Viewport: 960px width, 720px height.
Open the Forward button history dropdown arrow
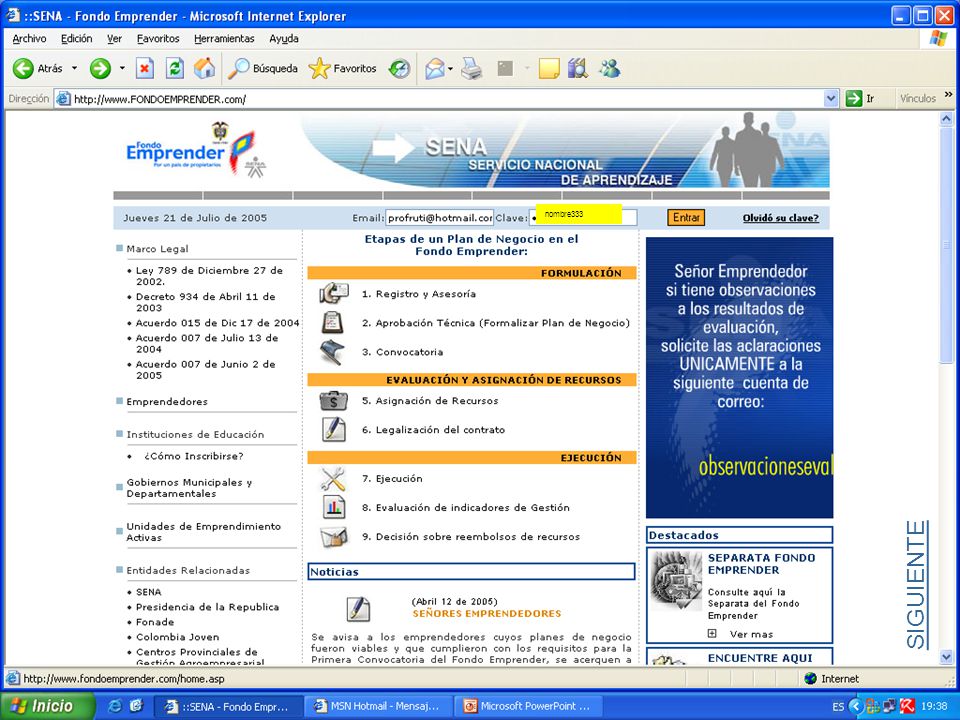[122, 68]
